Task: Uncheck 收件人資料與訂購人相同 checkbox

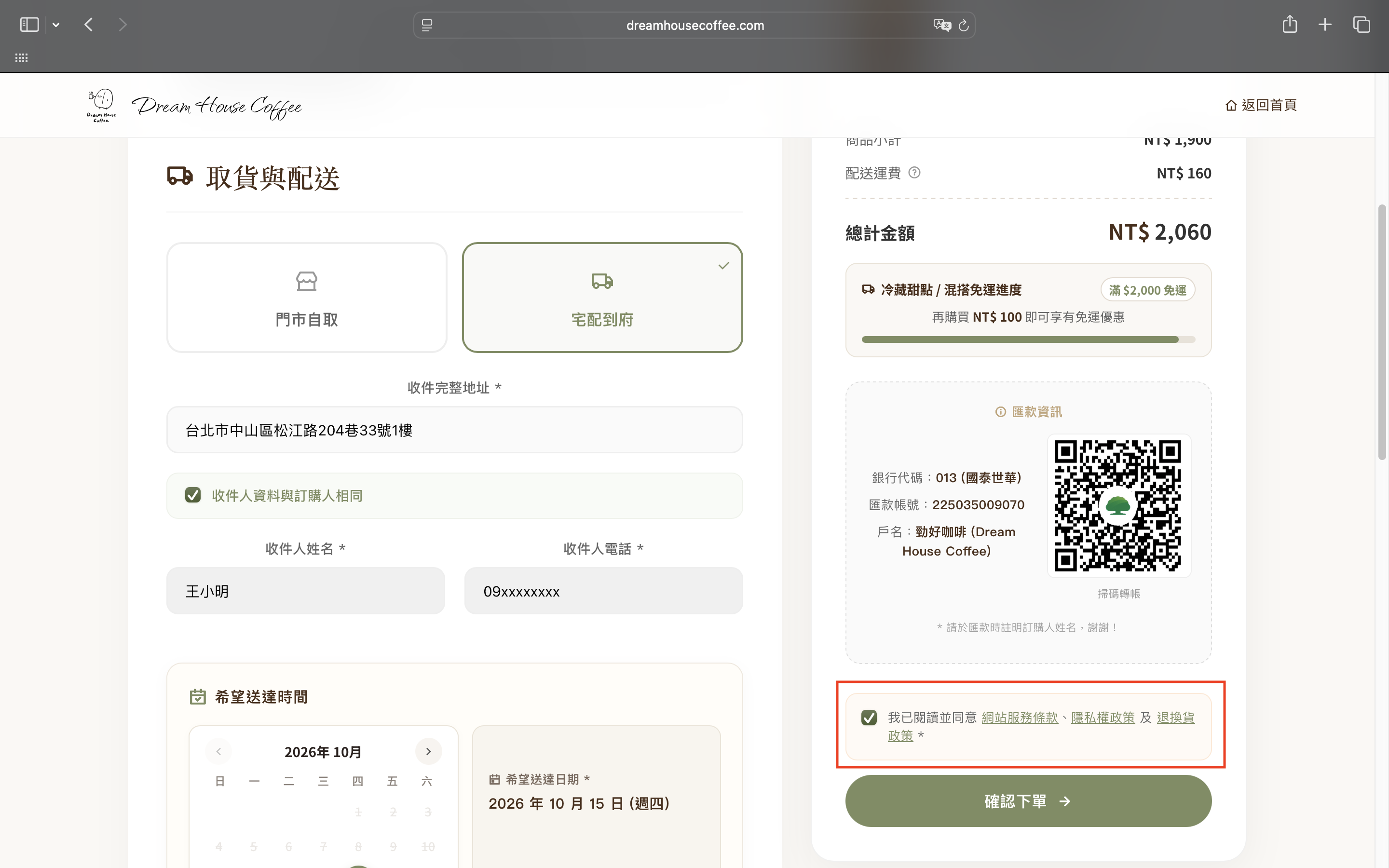Action: click(x=193, y=495)
